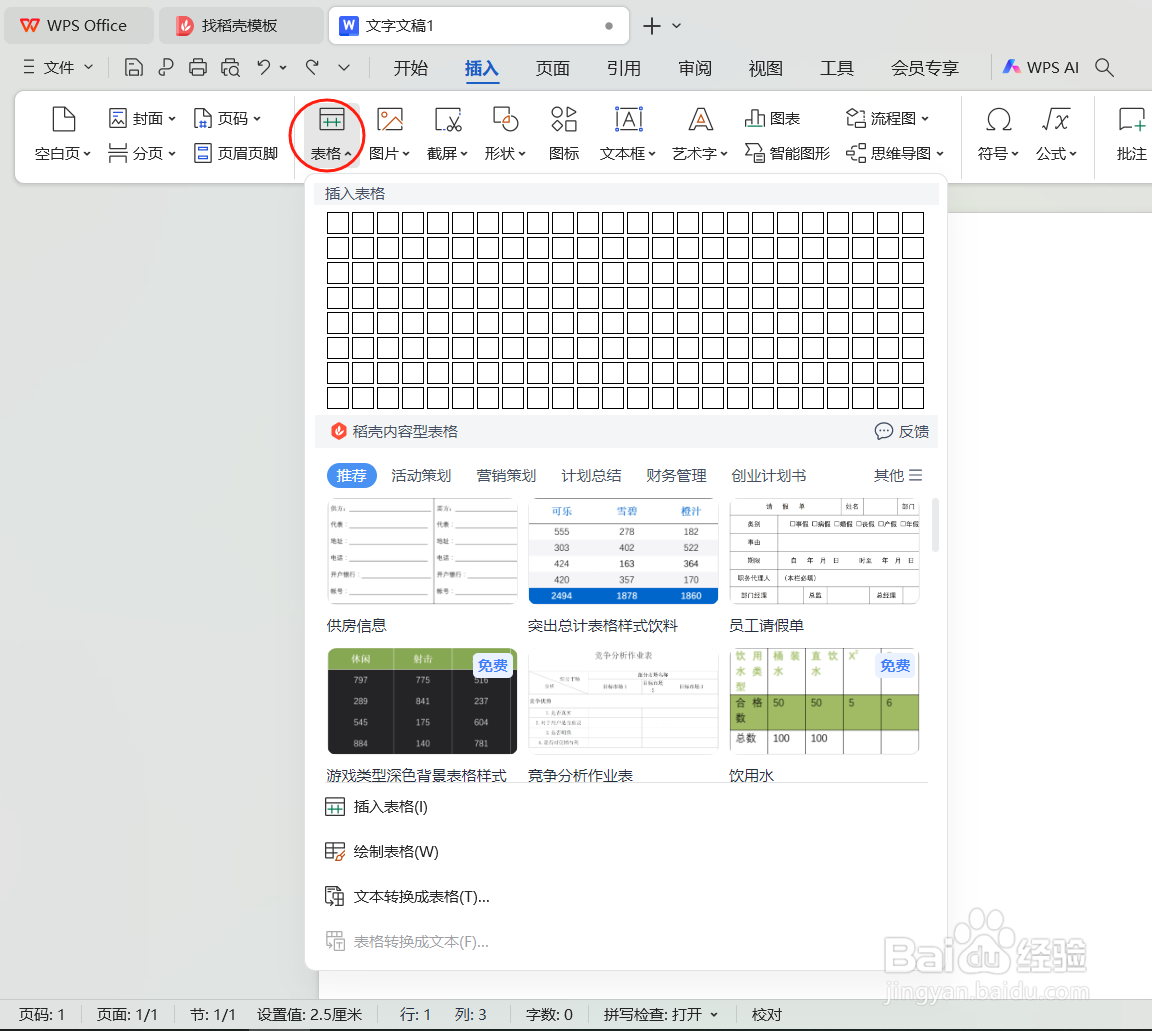The image size is (1152, 1031).
Task: Switch to the 审阅 ribbon tab
Action: coord(695,68)
